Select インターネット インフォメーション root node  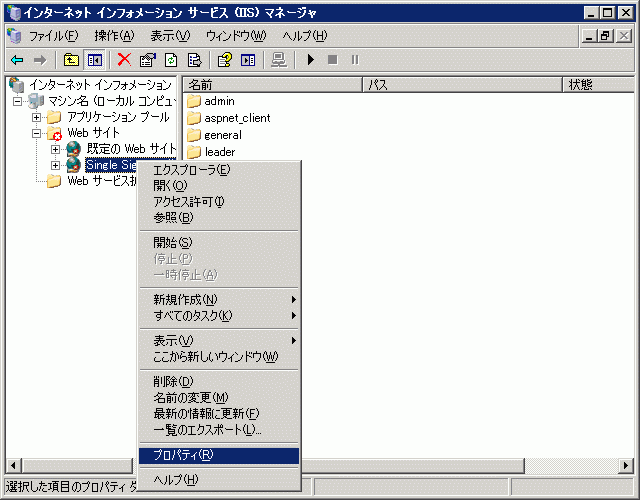[100, 85]
